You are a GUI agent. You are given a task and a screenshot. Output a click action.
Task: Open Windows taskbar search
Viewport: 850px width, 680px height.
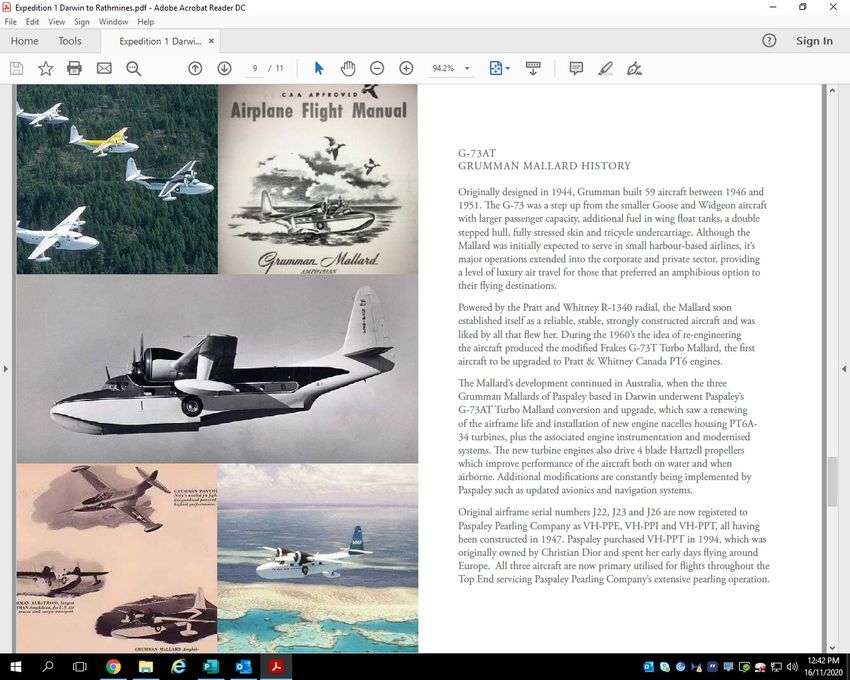(48, 666)
